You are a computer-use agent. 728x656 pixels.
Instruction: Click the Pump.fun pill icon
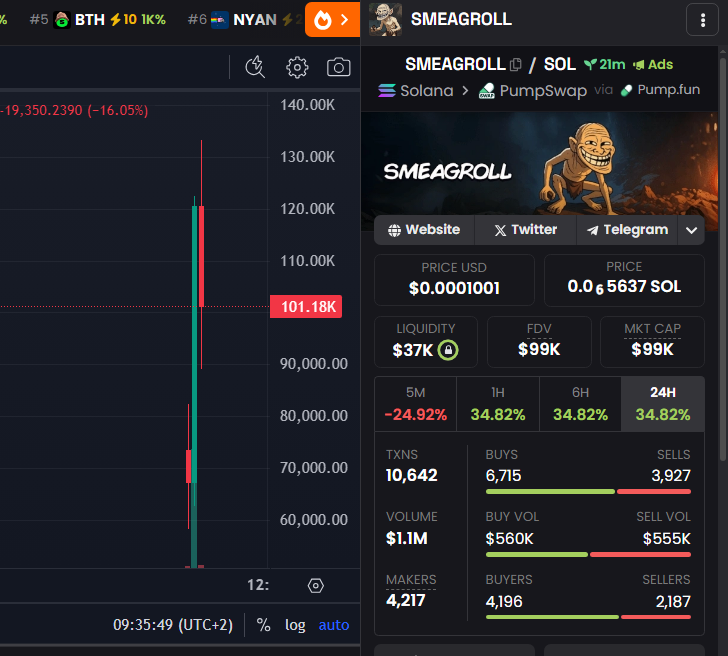click(626, 90)
